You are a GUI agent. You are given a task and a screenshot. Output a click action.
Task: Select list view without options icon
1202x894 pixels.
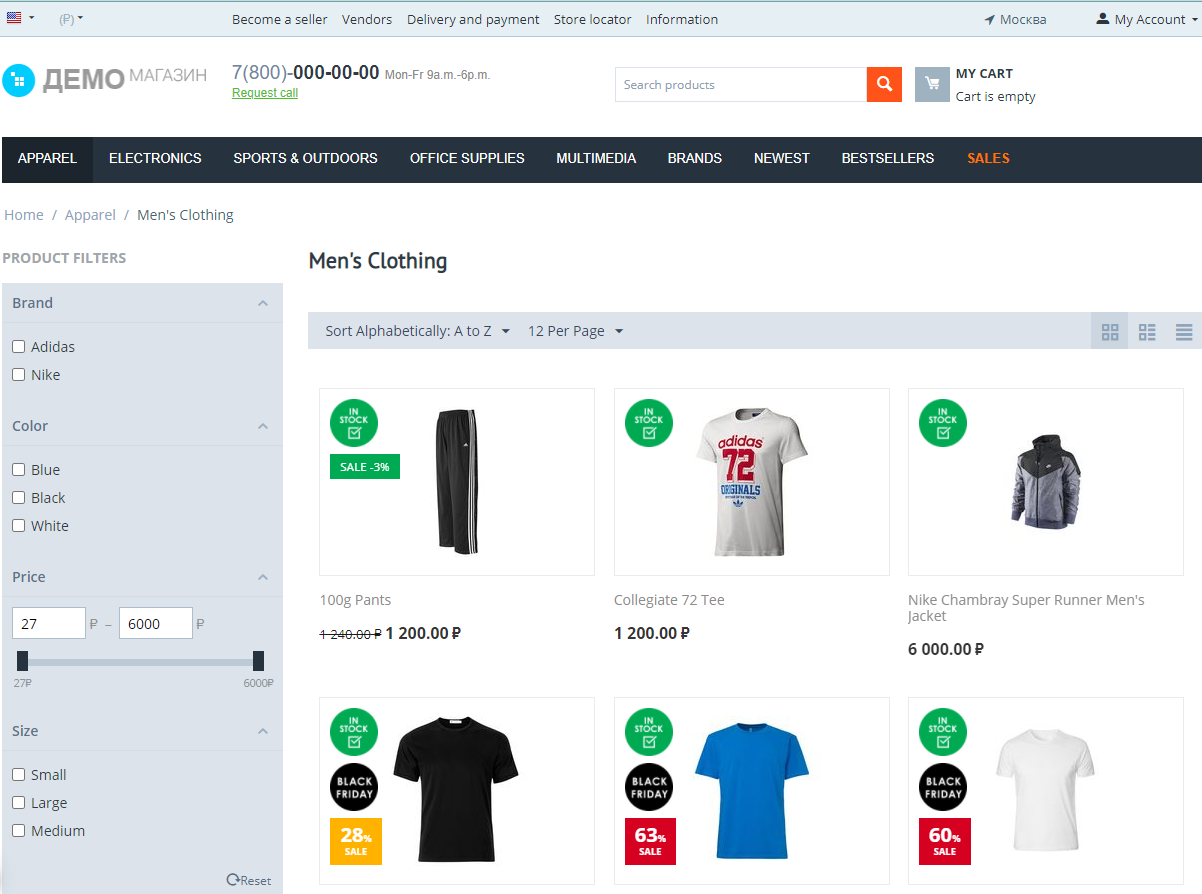click(x=1184, y=332)
